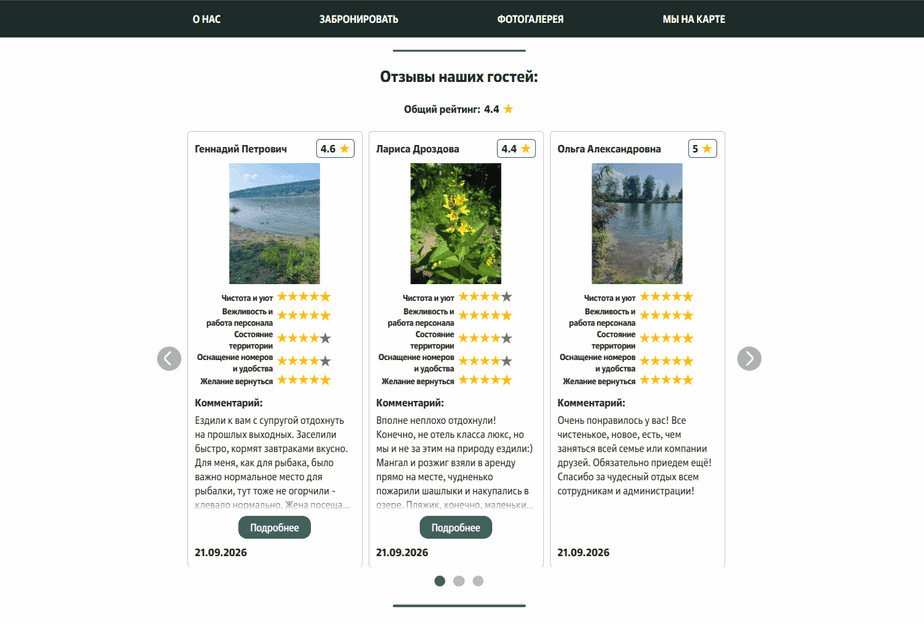Click the name Лариса Дроздова
Viewport: 924px width, 624px height.
tap(417, 149)
